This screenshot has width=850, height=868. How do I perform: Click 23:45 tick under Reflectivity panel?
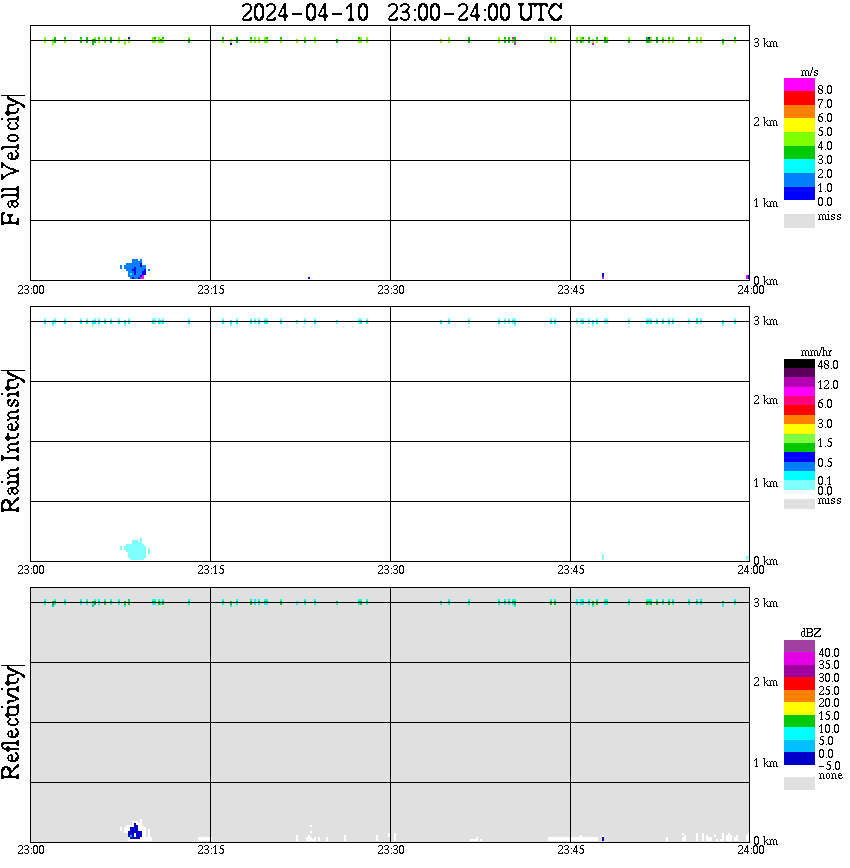pos(571,850)
